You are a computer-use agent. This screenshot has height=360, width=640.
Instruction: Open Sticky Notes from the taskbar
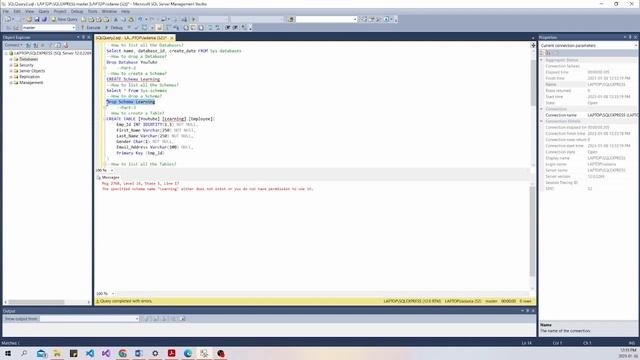[x=73, y=353]
